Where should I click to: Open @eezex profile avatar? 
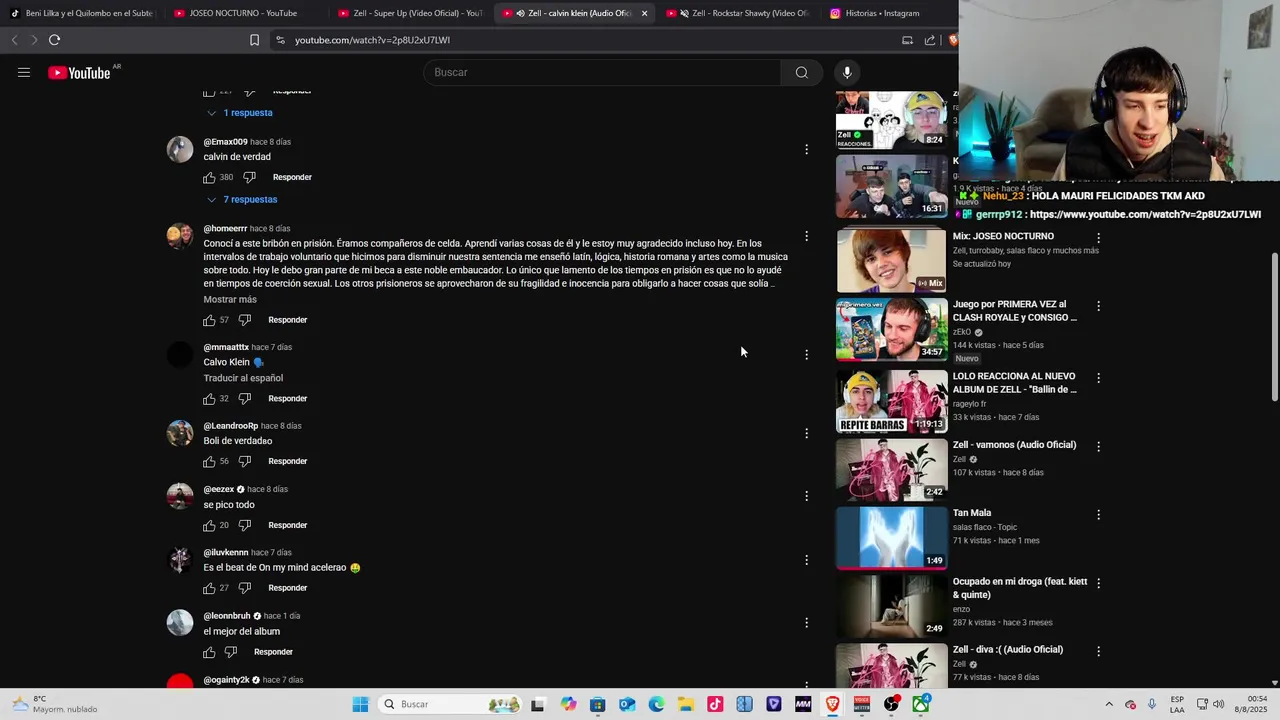[180, 496]
